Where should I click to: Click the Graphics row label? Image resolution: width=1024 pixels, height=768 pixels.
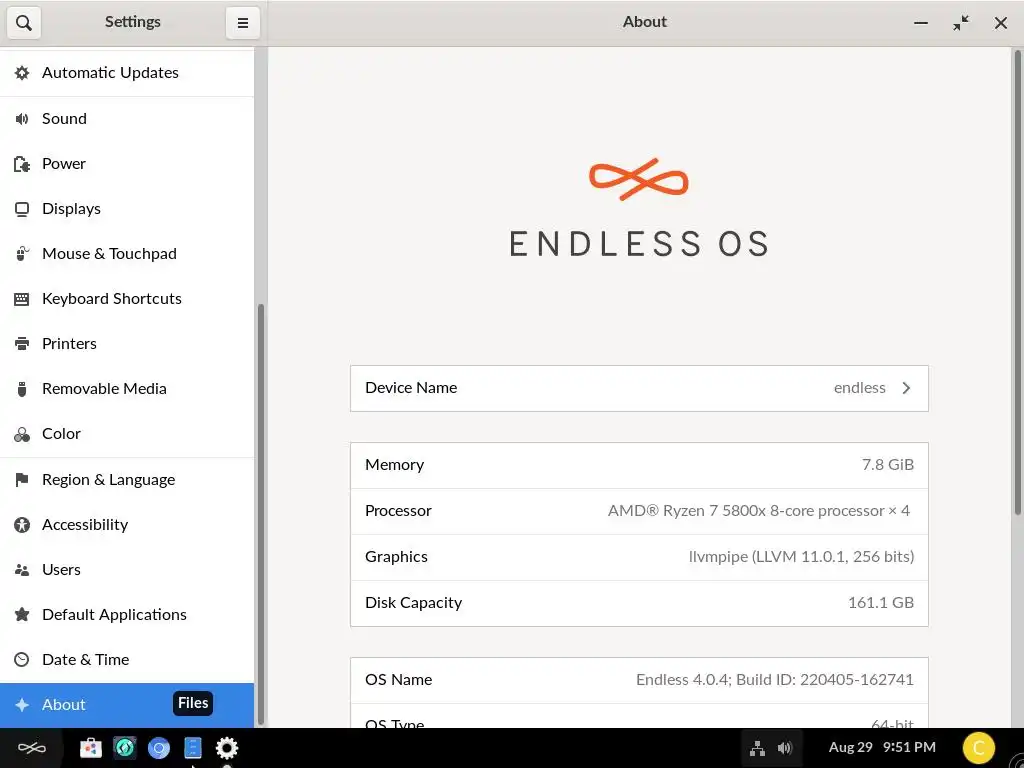tap(396, 556)
